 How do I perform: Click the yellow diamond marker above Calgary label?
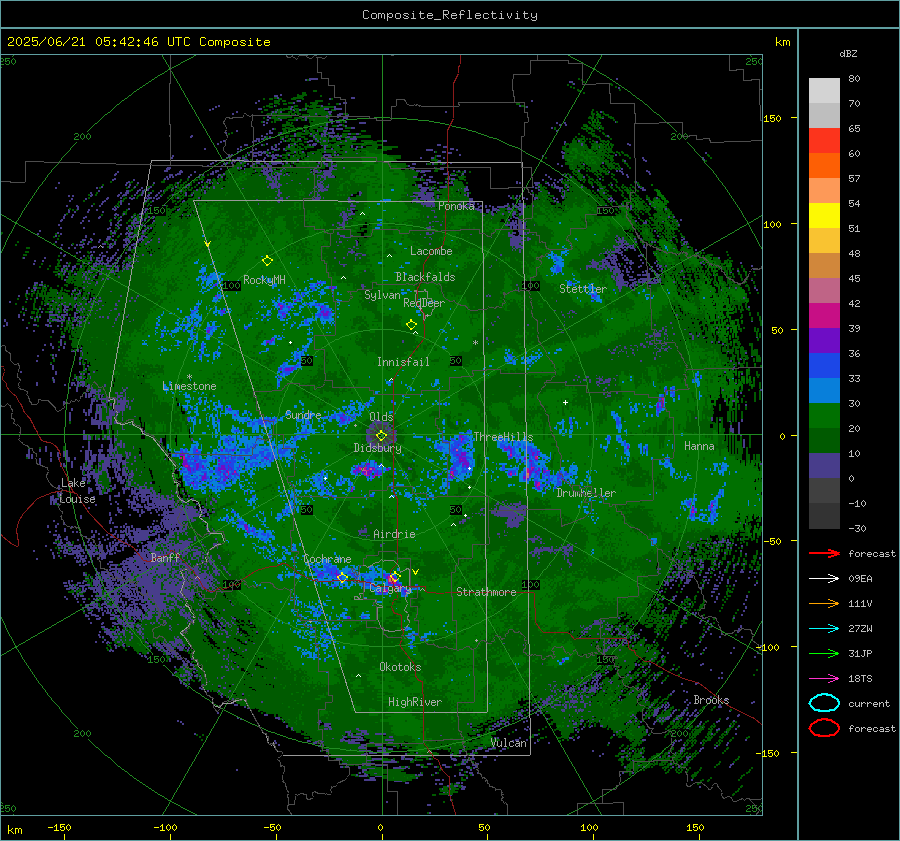pyautogui.click(x=395, y=576)
